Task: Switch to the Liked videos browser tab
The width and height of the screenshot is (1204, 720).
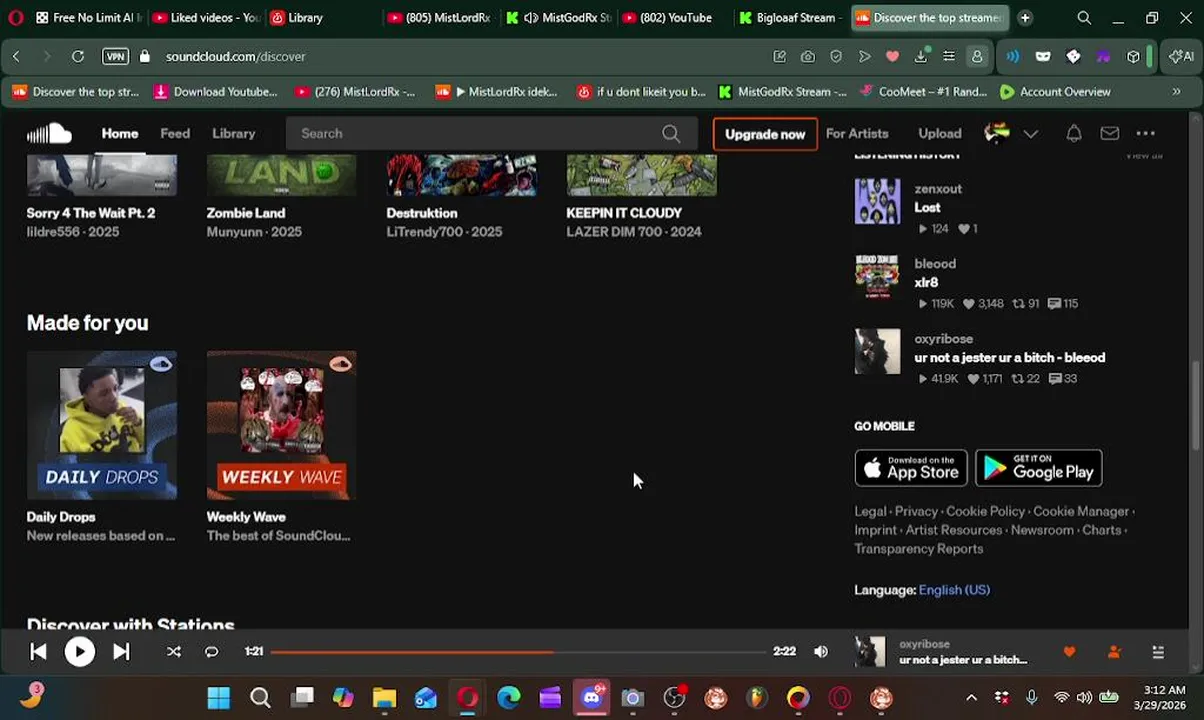Action: (x=206, y=18)
